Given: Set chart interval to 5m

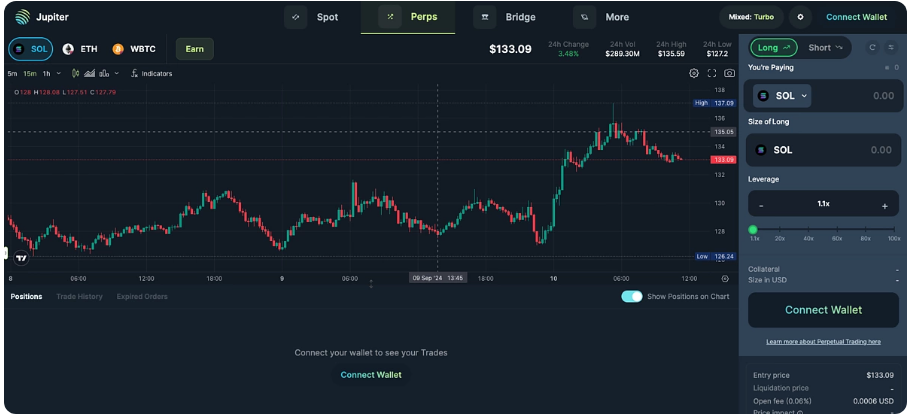Looking at the screenshot, I should [12, 74].
